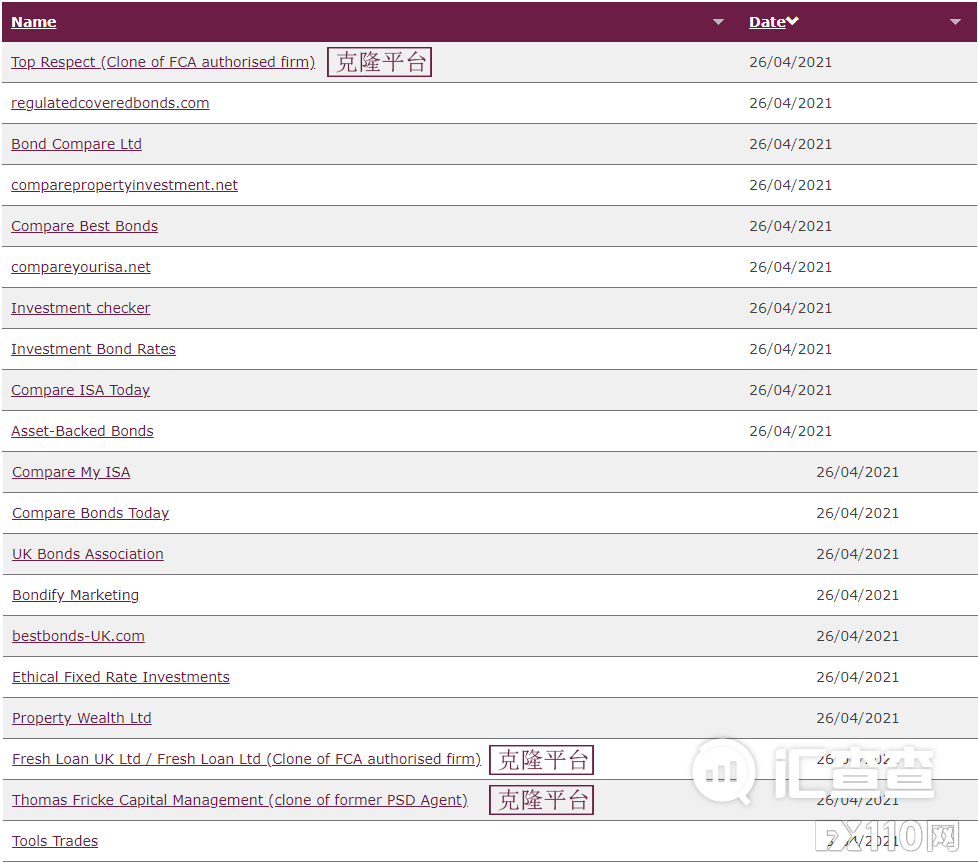Open regulatedcoveredbonds.com entry
This screenshot has height=865, width=978.
tap(110, 103)
